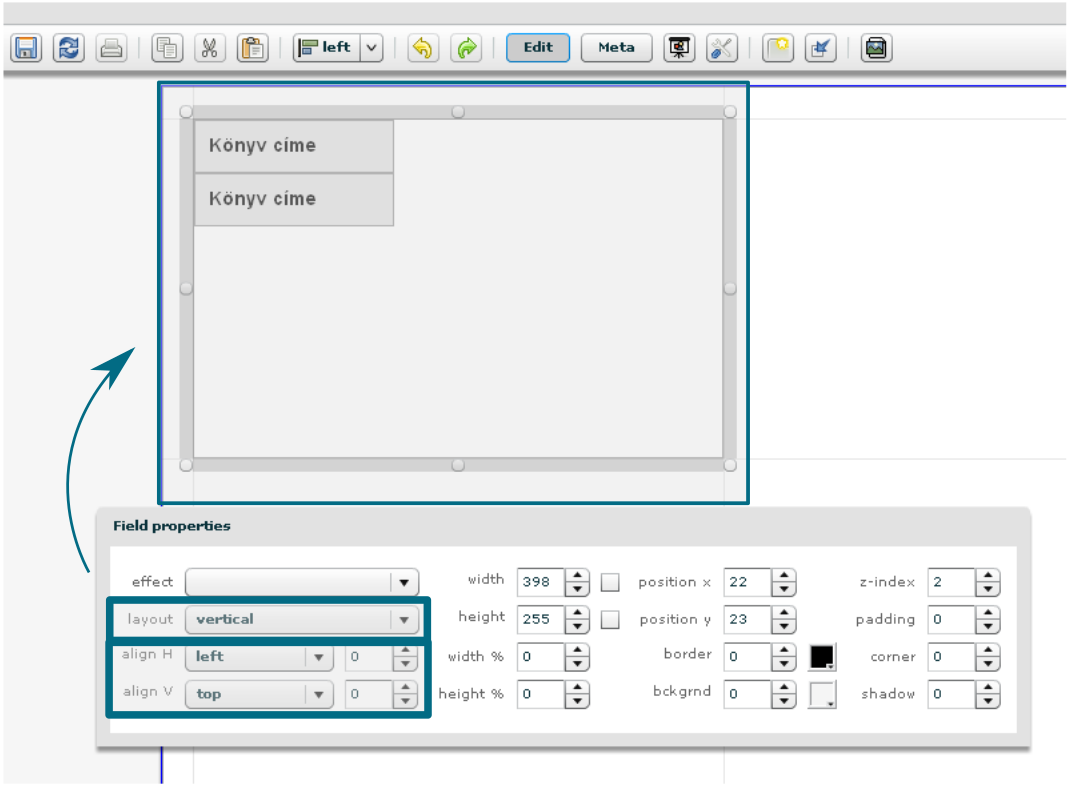Click the position x input field

(747, 582)
